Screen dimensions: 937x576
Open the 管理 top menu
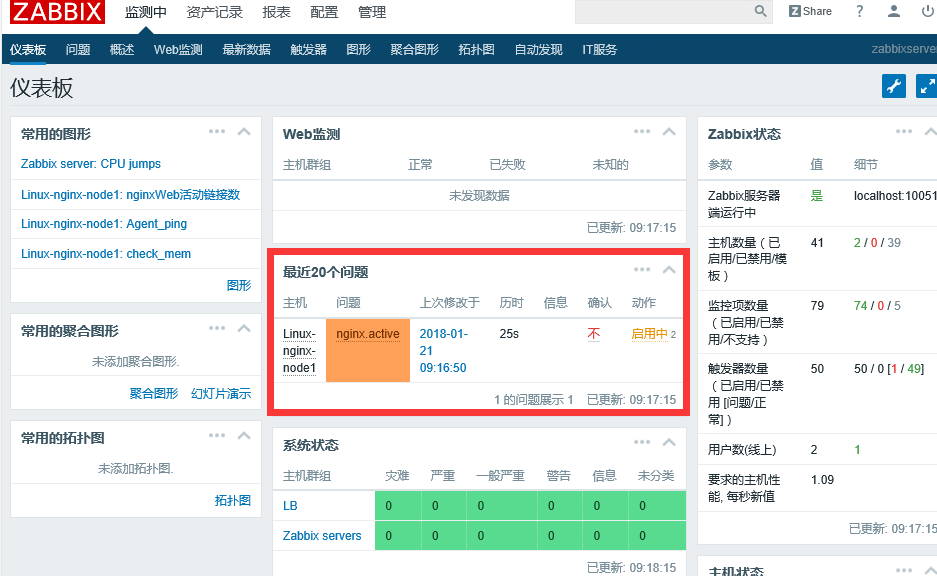[372, 12]
